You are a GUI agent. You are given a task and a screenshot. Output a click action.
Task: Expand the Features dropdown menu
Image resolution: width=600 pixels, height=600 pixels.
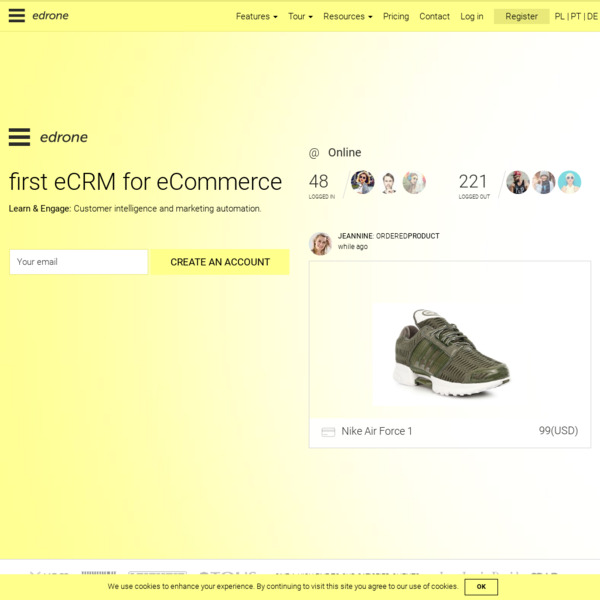tap(256, 16)
